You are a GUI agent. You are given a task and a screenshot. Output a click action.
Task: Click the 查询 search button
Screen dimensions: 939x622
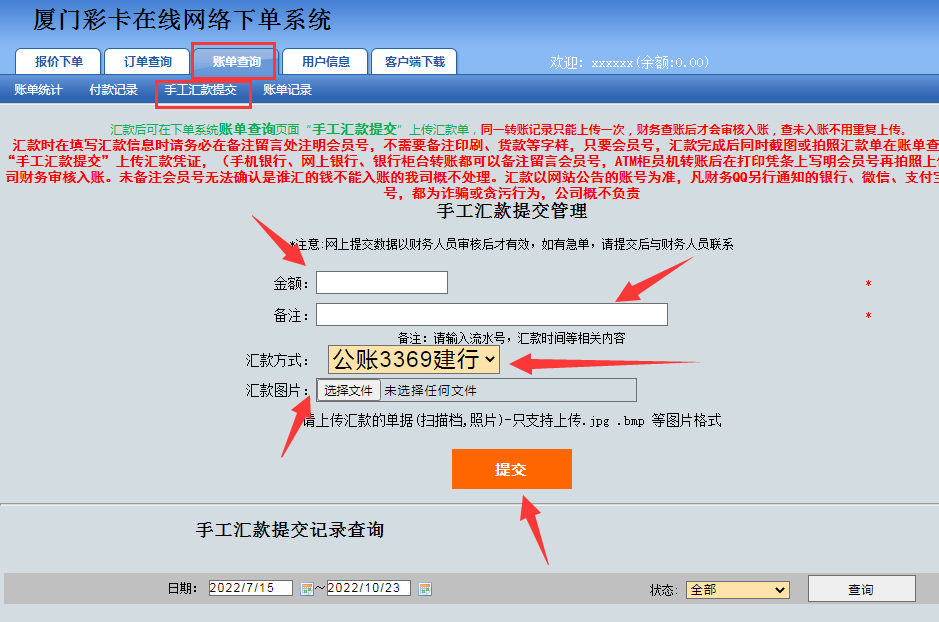click(861, 589)
